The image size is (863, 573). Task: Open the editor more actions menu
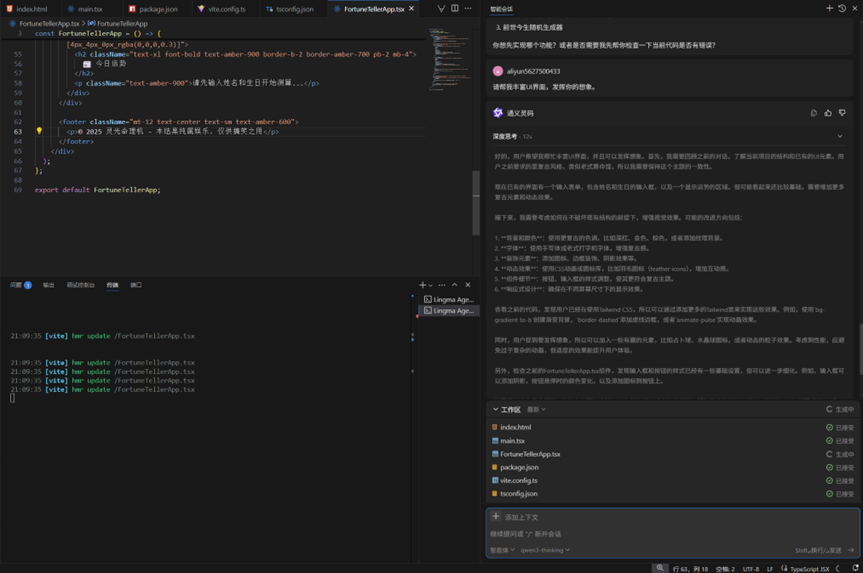pyautogui.click(x=468, y=8)
